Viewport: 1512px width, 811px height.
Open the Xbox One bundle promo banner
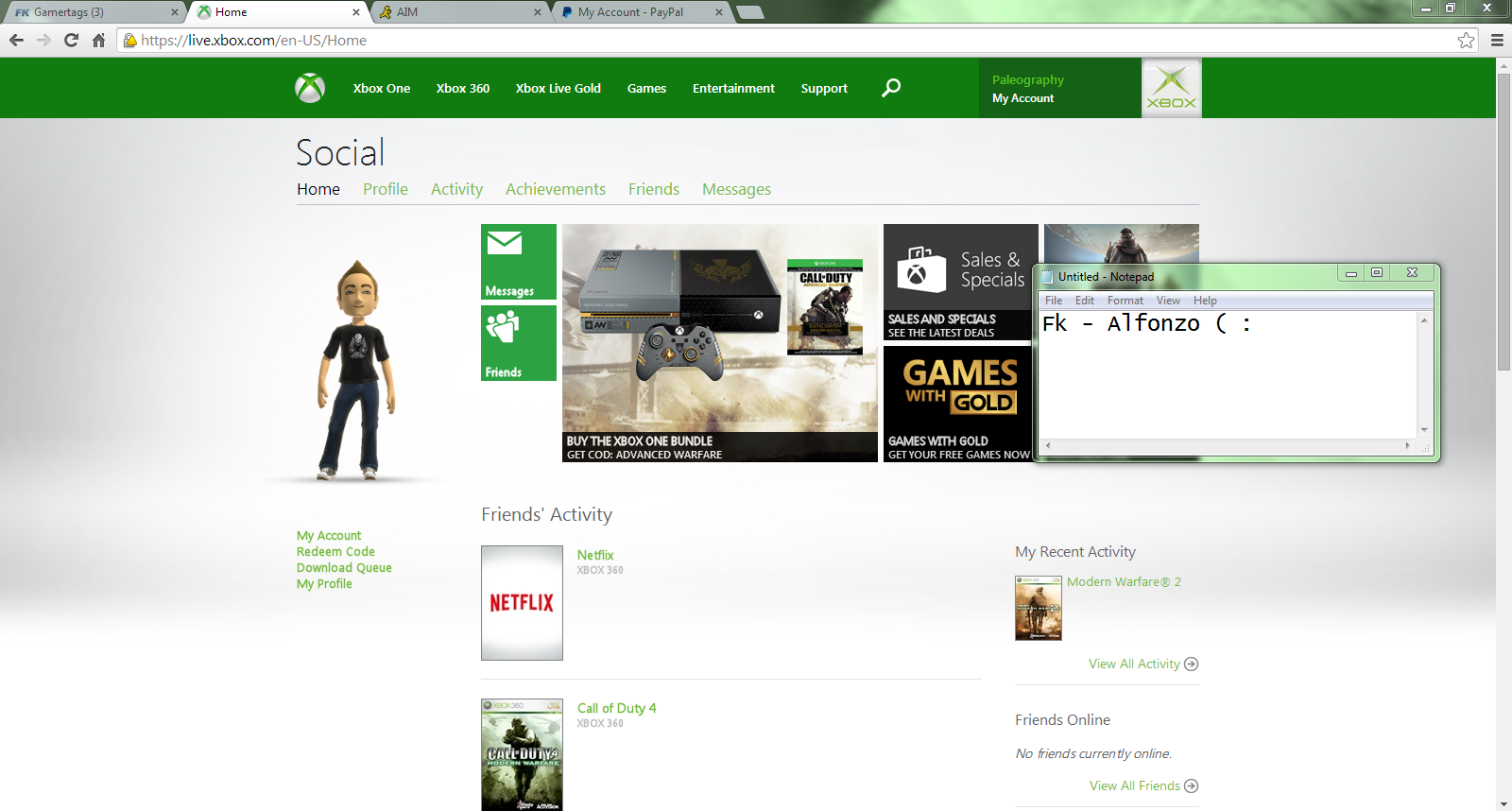(720, 343)
